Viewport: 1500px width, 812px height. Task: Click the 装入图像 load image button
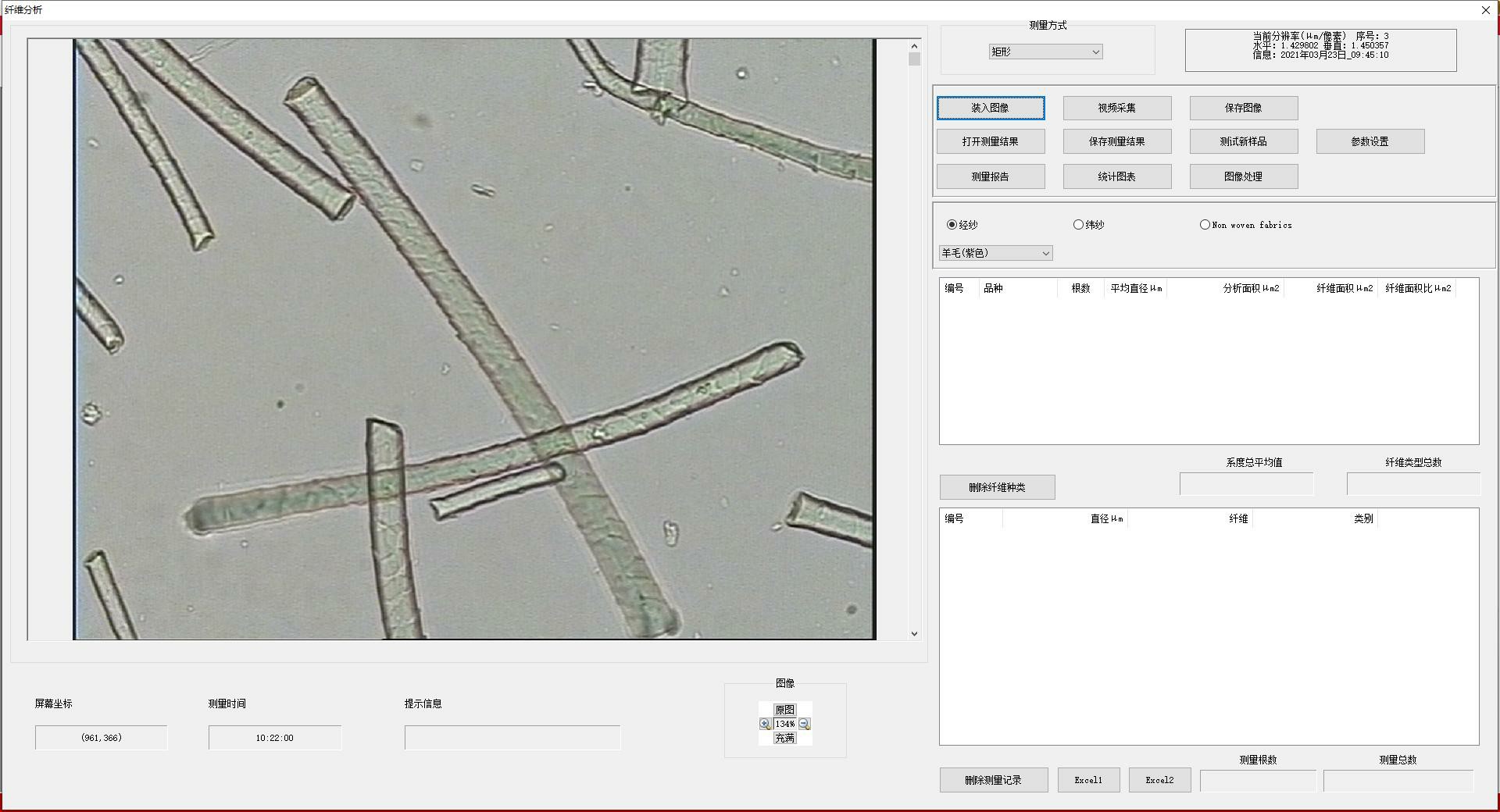(991, 108)
